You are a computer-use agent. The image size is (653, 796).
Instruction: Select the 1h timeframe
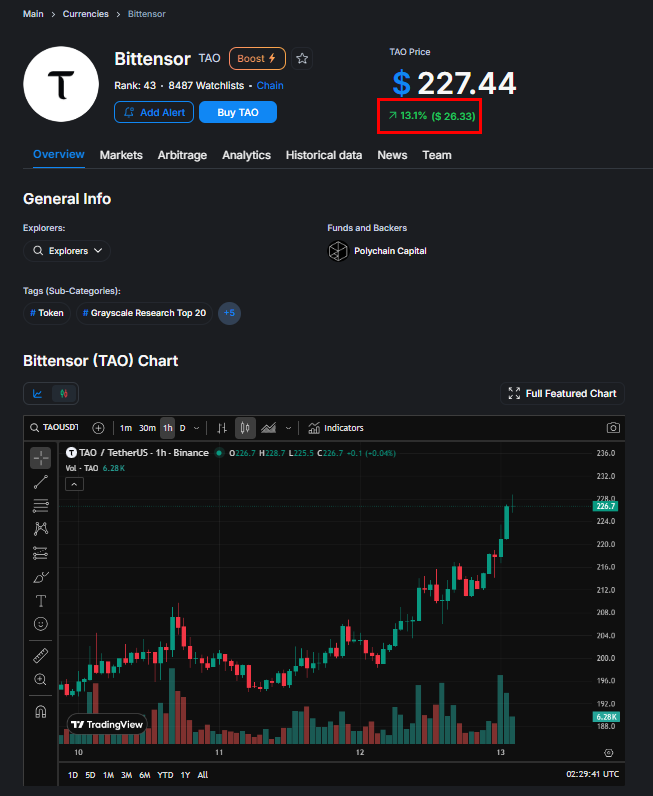coord(168,428)
